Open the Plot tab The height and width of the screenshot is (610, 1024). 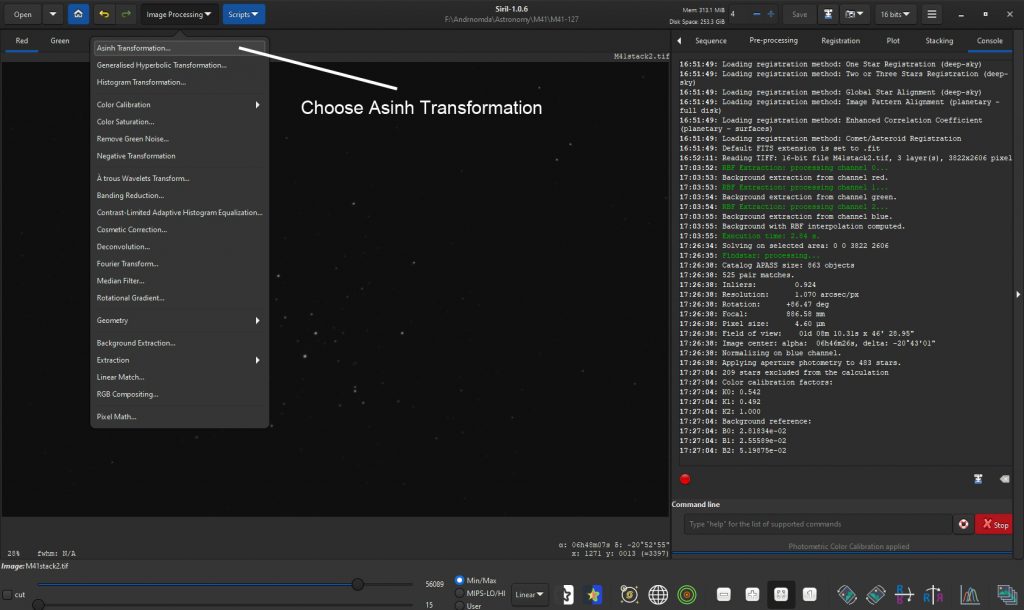pos(893,40)
